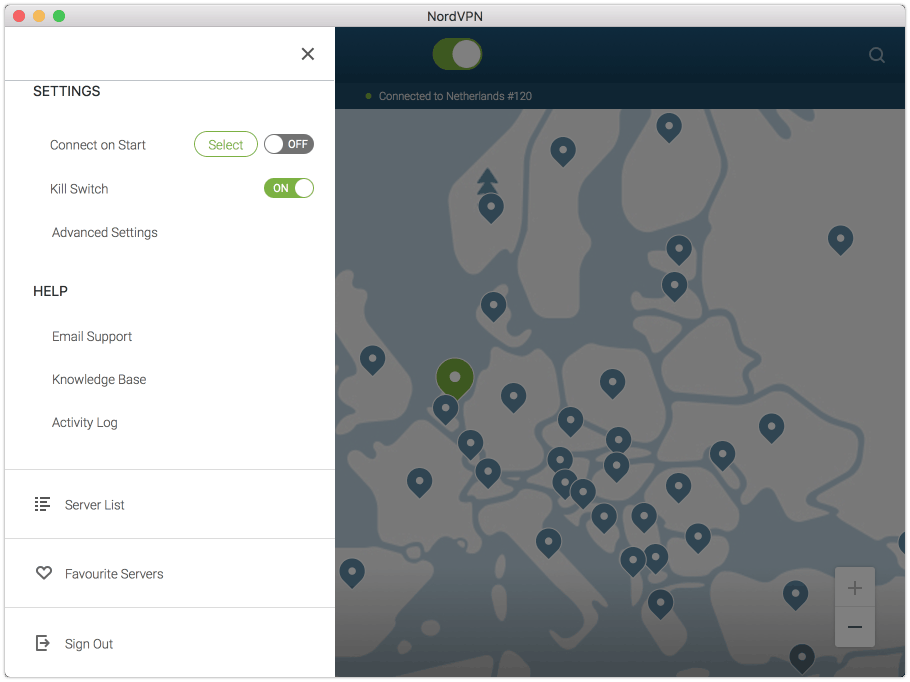Open the Knowledge Base

click(99, 380)
